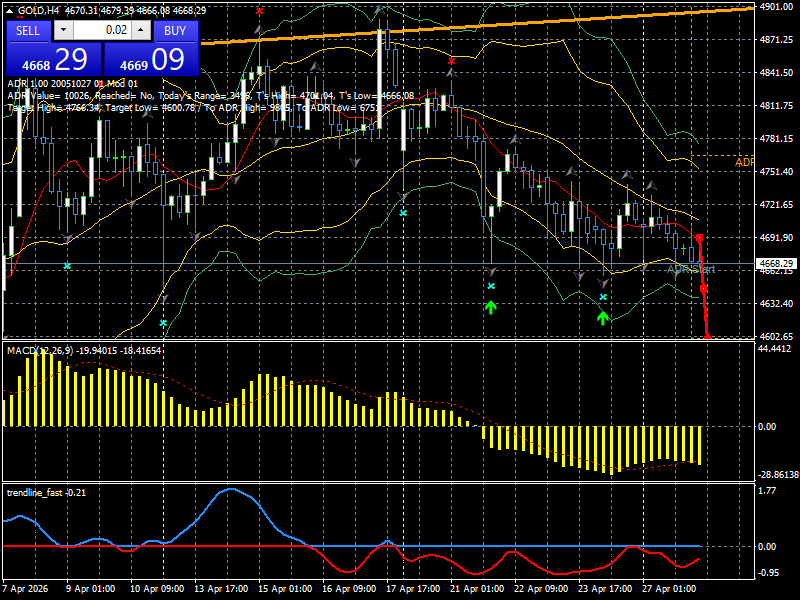Viewport: 800px width, 600px height.
Task: Click red X marker near 15 Apr top
Action: pyautogui.click(x=260, y=11)
